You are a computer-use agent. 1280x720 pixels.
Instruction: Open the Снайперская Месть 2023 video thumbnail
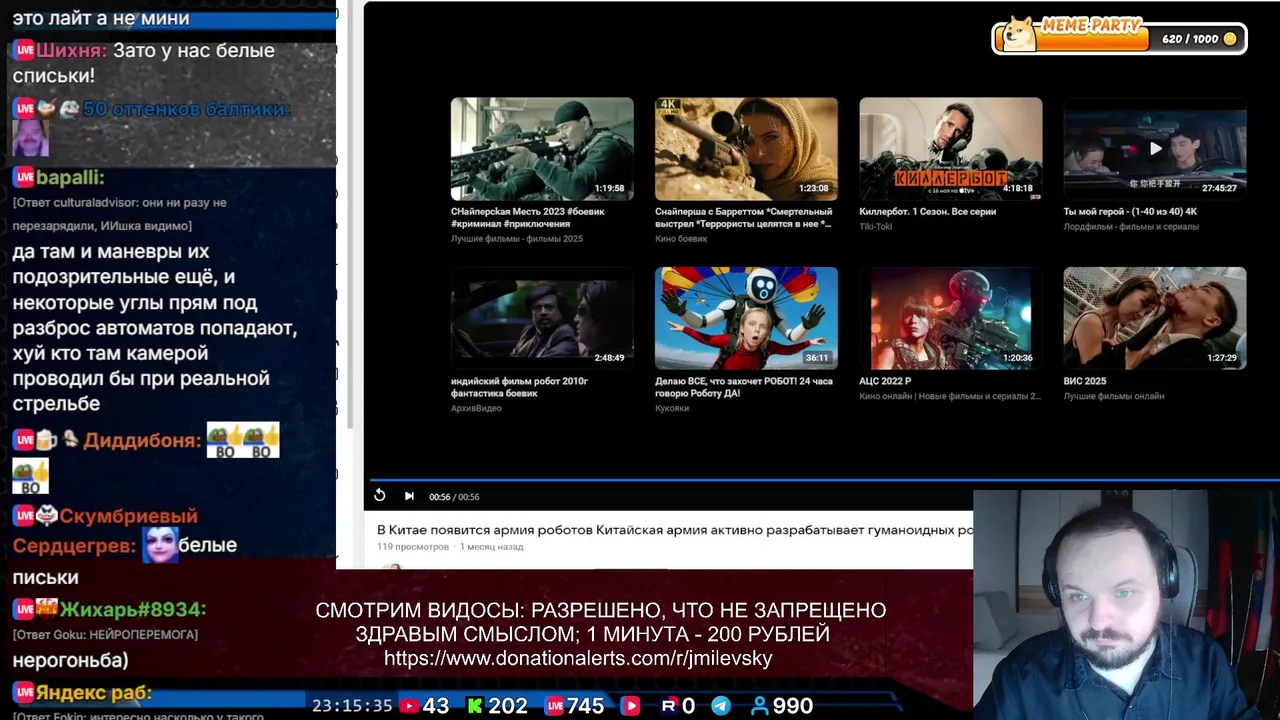pyautogui.click(x=542, y=149)
